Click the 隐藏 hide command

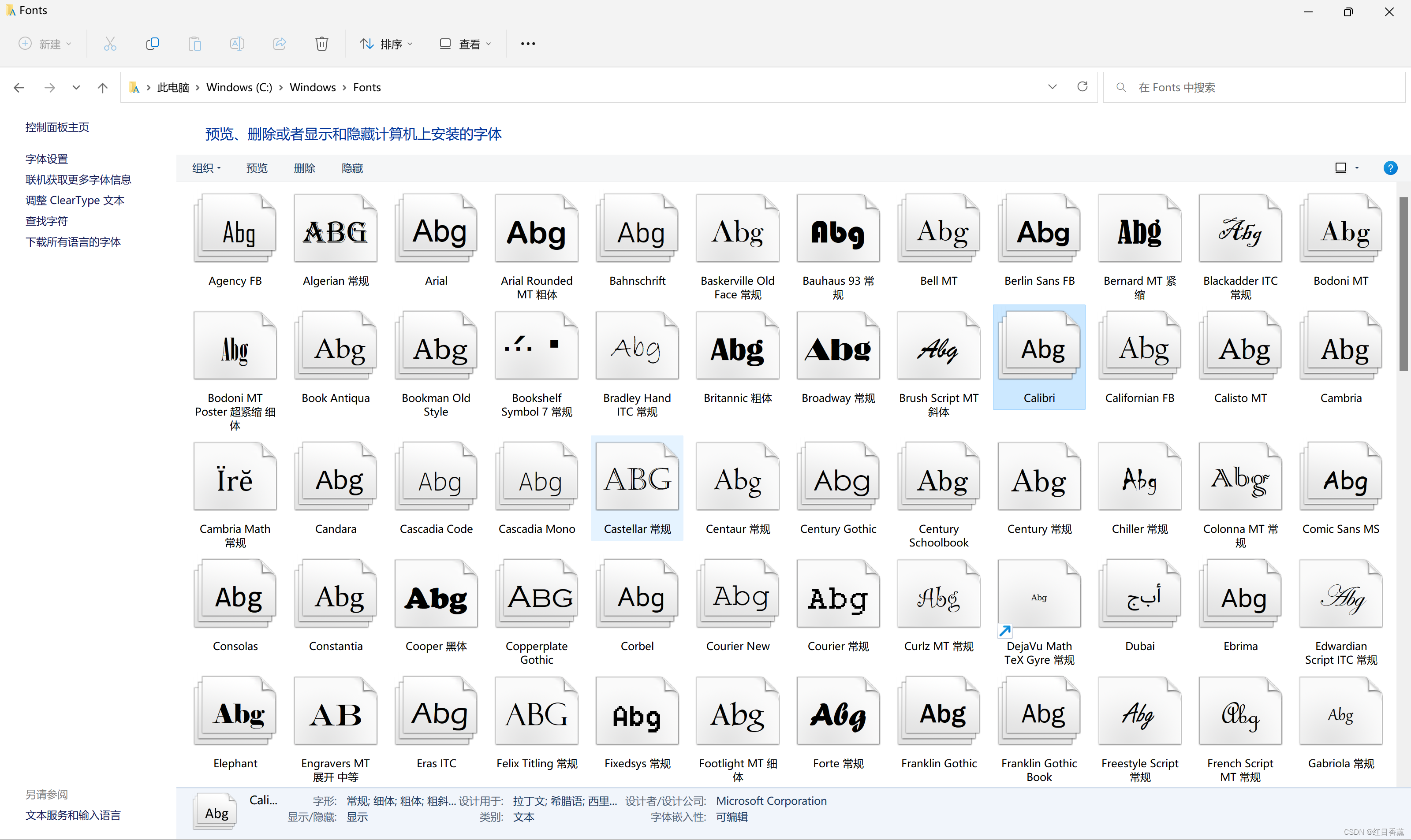[x=352, y=168]
